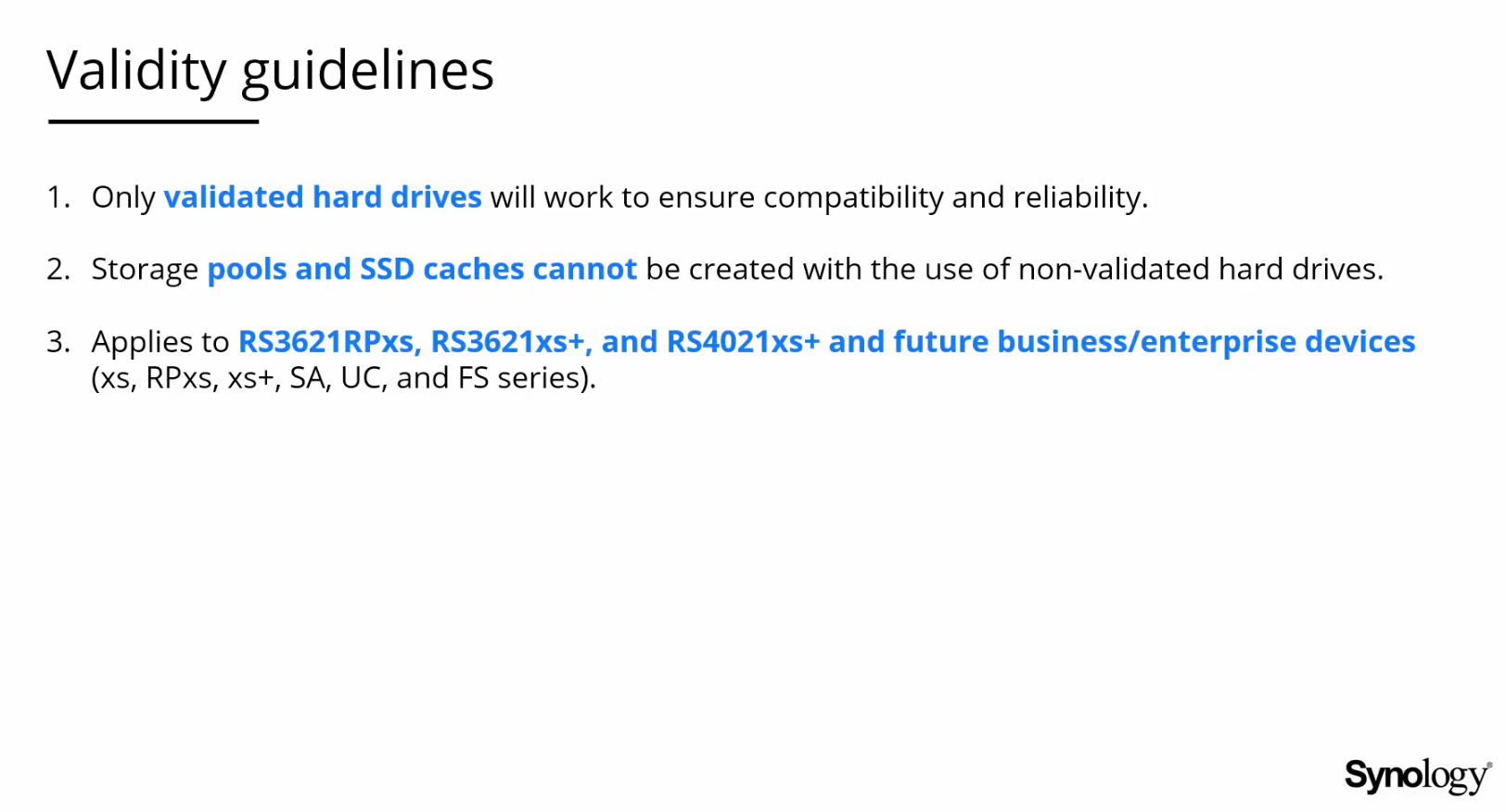The width and height of the screenshot is (1506, 812).
Task: Click list number "1." of first guideline
Action: [58, 197]
